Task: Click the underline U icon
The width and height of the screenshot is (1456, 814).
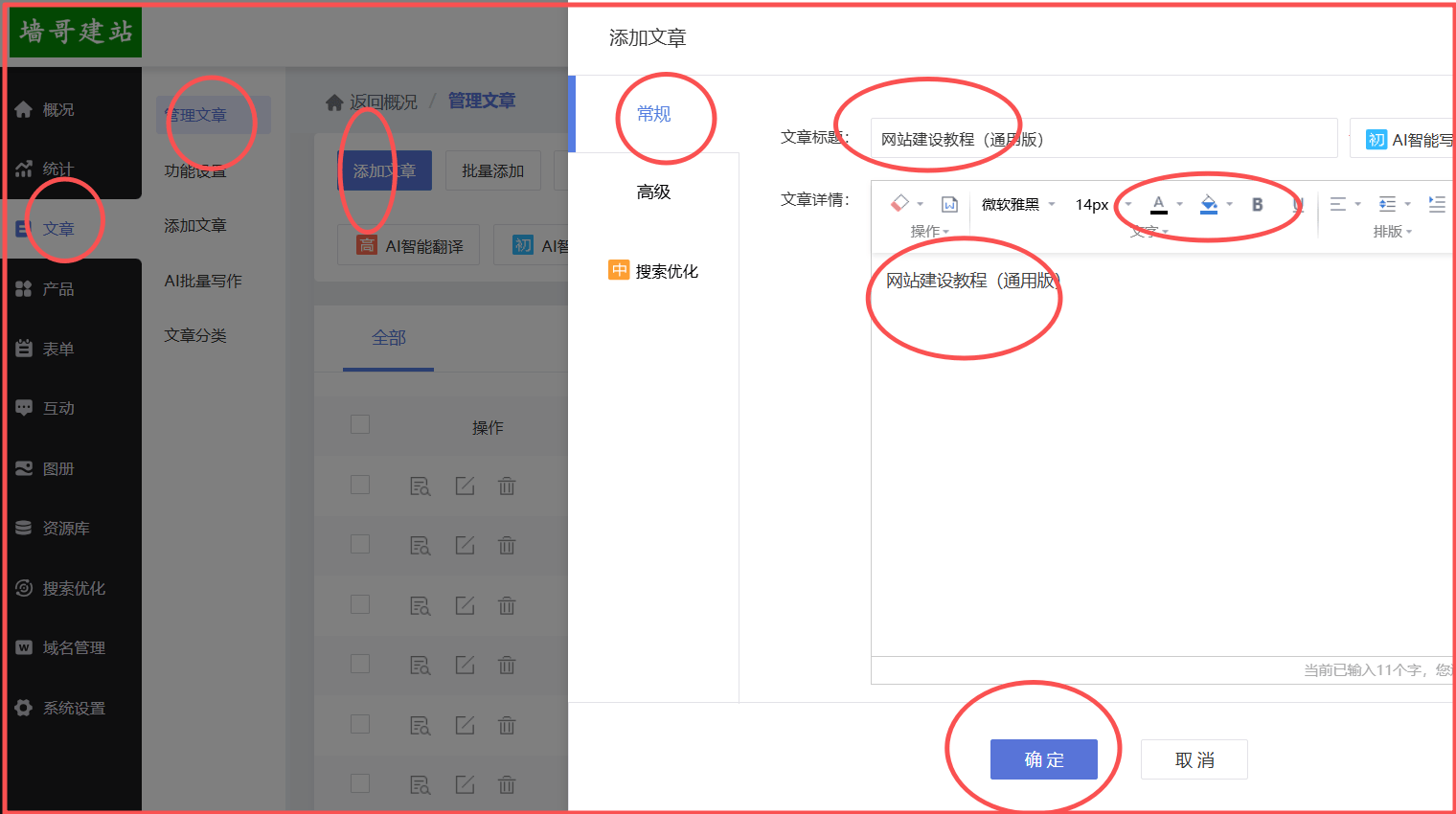Action: pos(1298,204)
